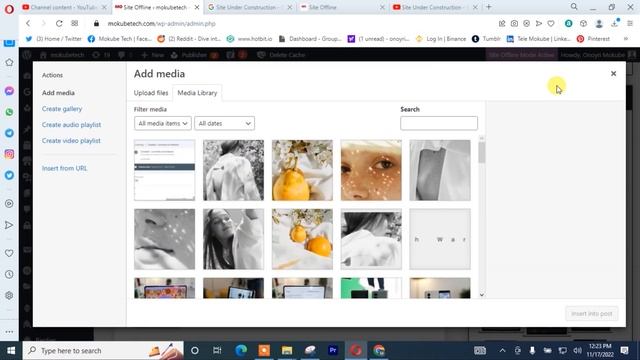Screen dimensions: 640x360
Task: Select the single lemon with blossoms thumbnail
Action: coord(302,170)
